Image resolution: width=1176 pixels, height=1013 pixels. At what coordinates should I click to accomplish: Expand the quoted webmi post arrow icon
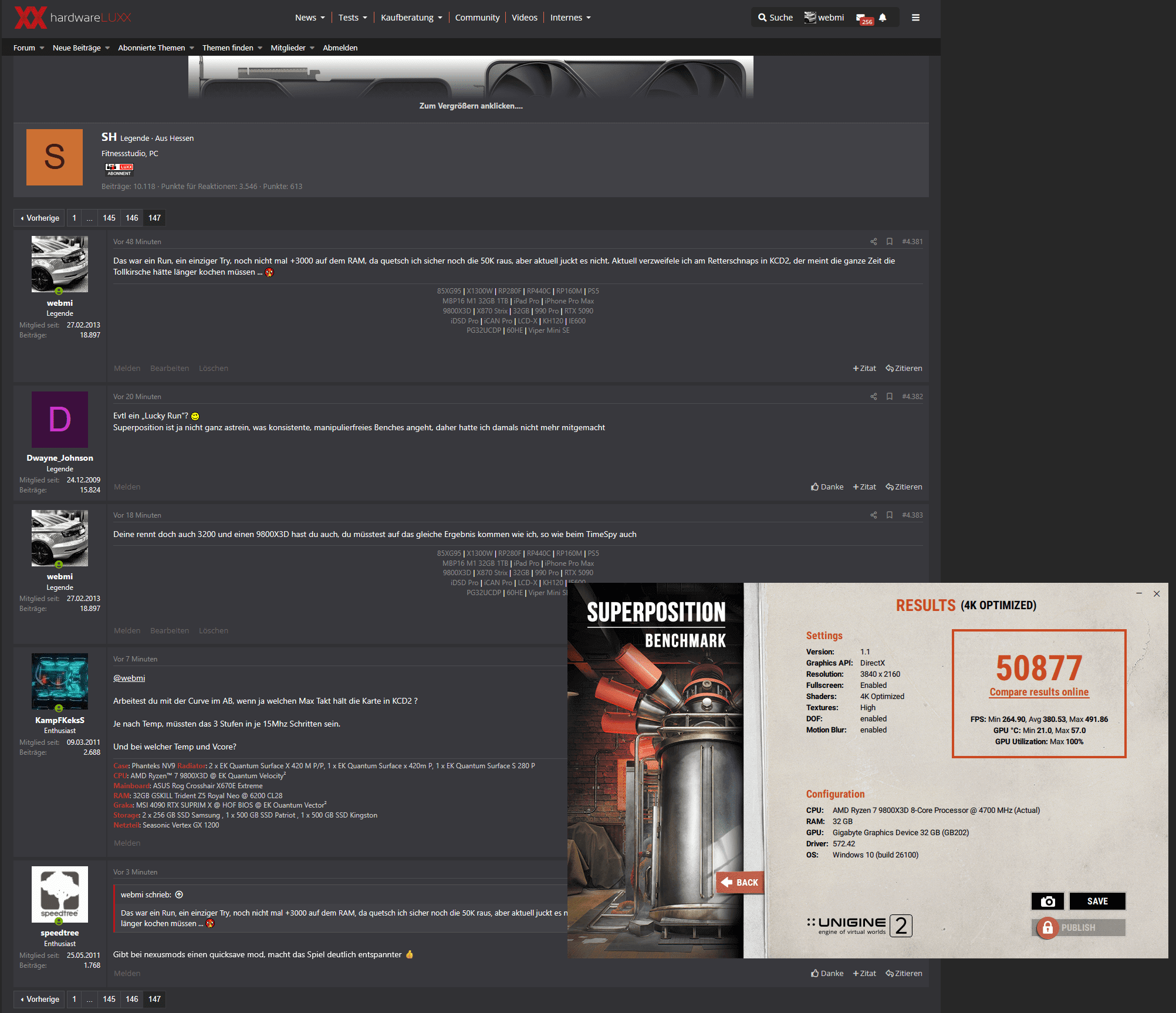coord(180,895)
